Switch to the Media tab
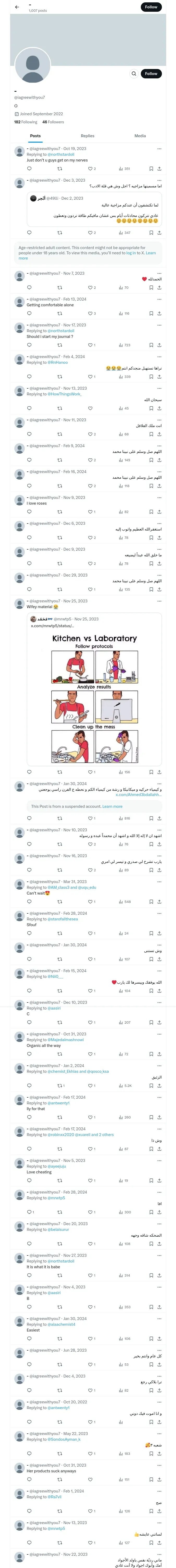The width and height of the screenshot is (176, 1568). 140,136
